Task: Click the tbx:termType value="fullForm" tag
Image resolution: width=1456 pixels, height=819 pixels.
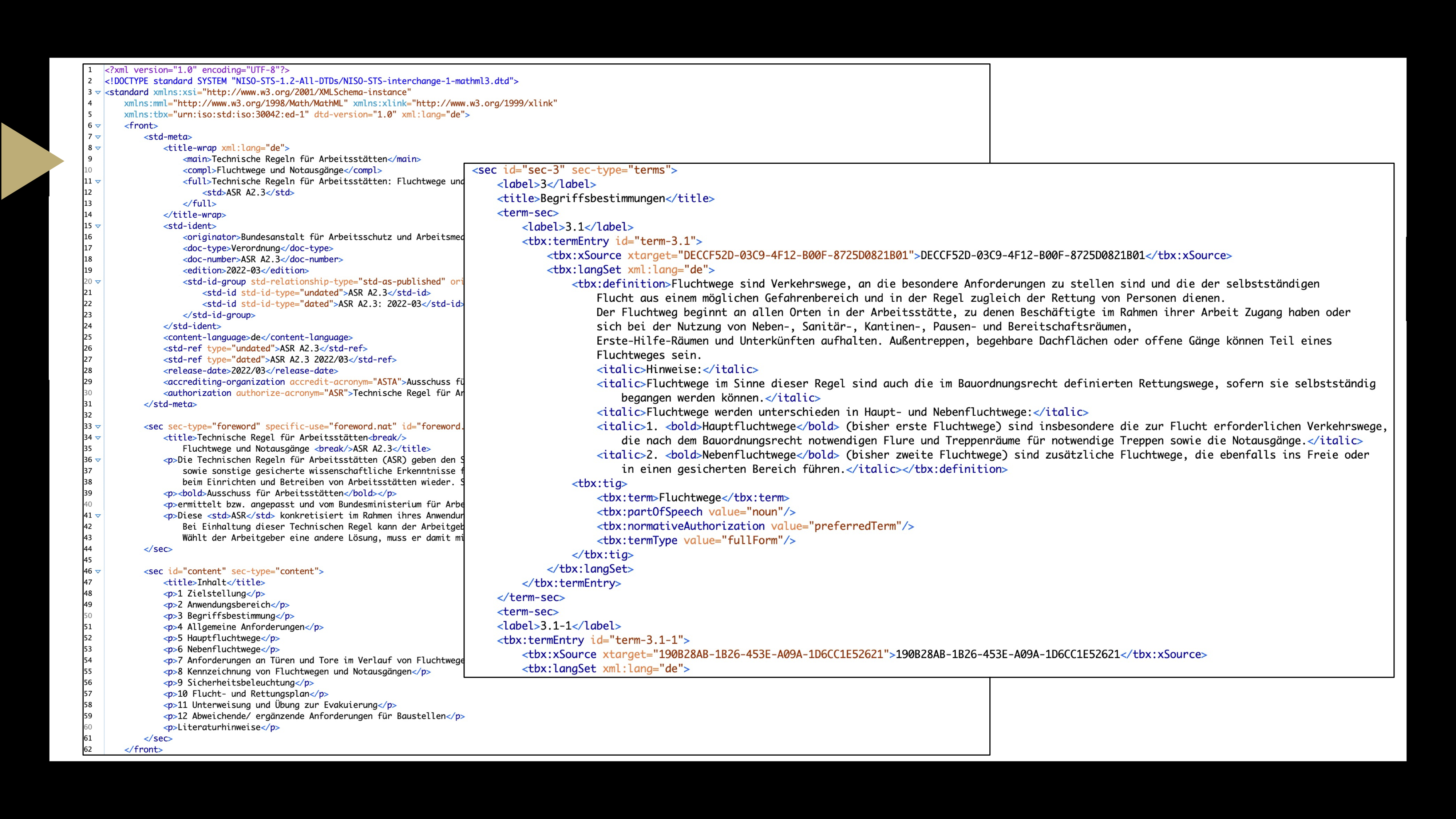Action: pyautogui.click(x=696, y=540)
